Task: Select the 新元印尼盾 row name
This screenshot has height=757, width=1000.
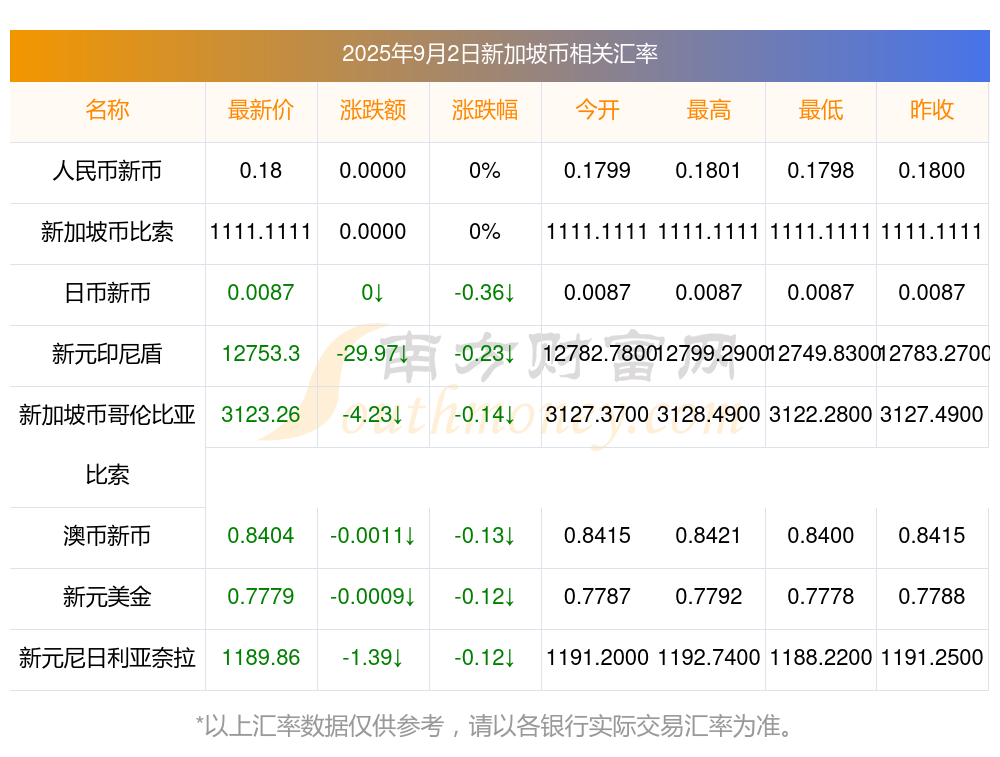Action: tap(107, 354)
